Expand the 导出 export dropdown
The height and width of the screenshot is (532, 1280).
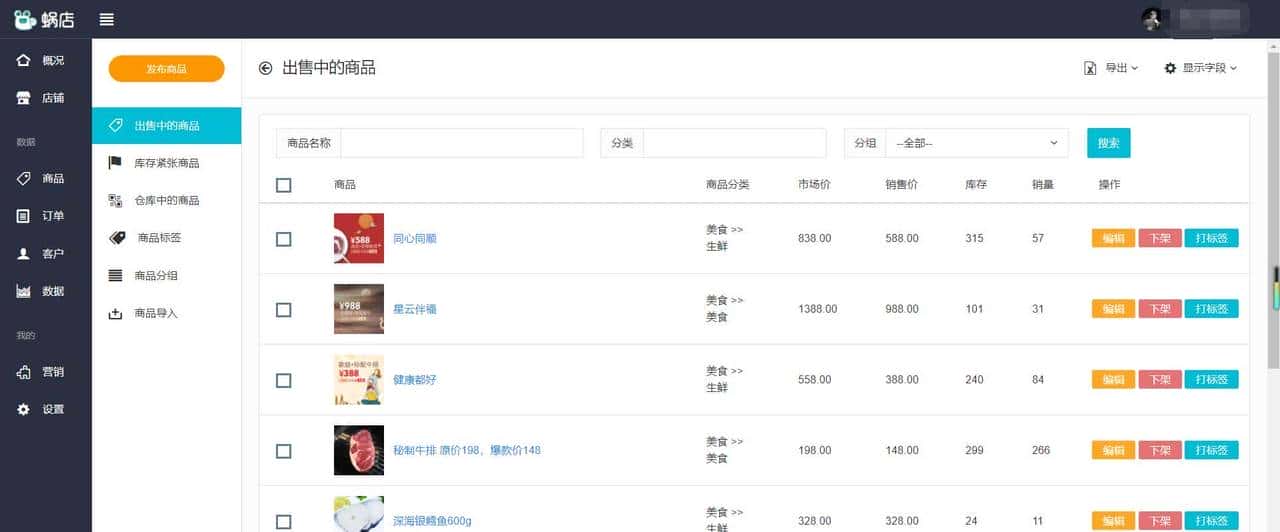click(x=1112, y=68)
